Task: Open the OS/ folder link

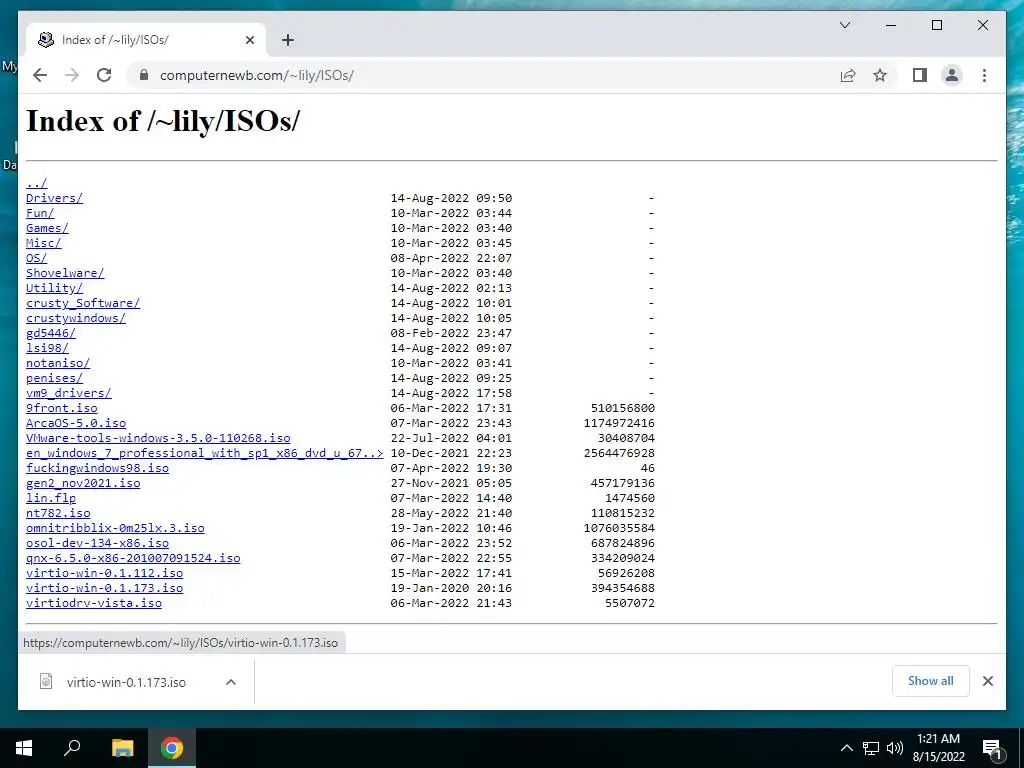Action: click(37, 258)
